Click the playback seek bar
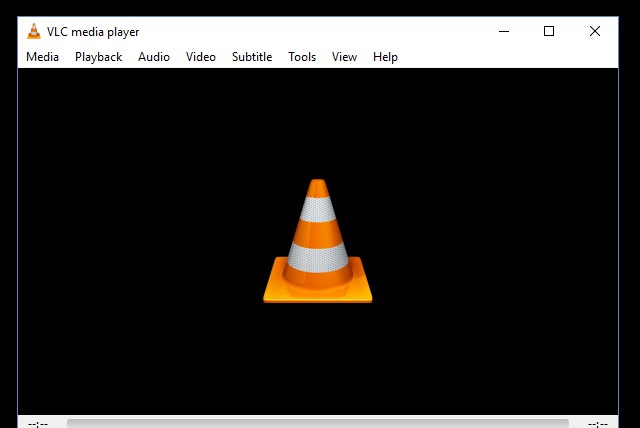Screen dimensions: 640x428 (318, 423)
